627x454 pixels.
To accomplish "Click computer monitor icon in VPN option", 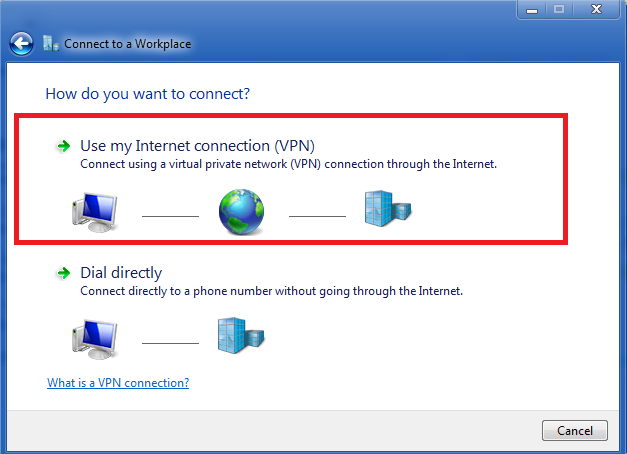I will coord(95,212).
